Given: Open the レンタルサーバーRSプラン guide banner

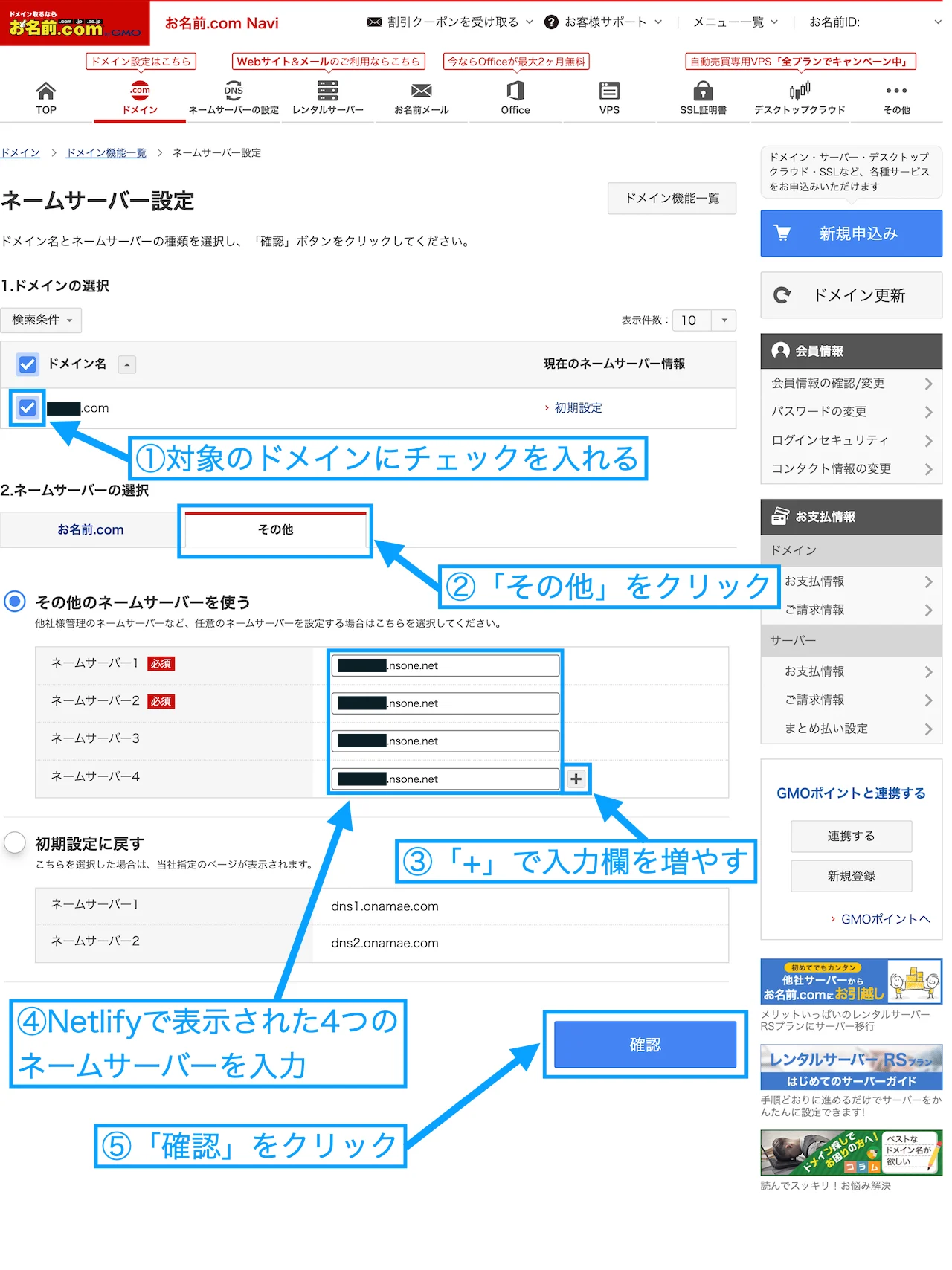Looking at the screenshot, I should pyautogui.click(x=851, y=1068).
